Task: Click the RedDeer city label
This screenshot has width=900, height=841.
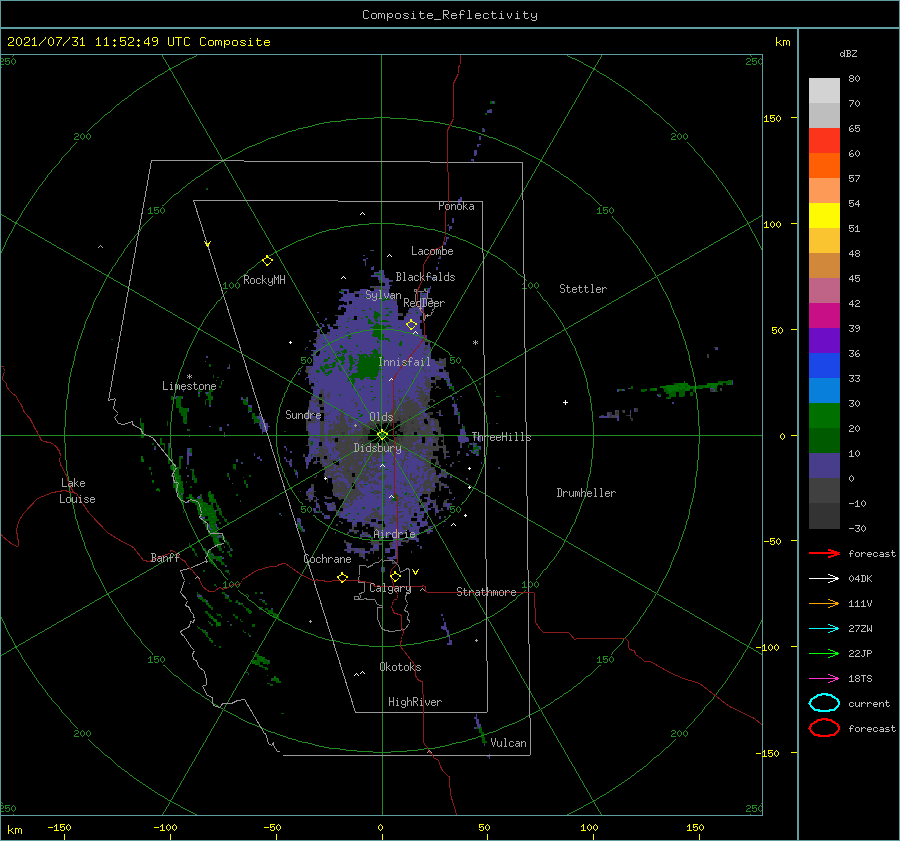Action: 424,303
